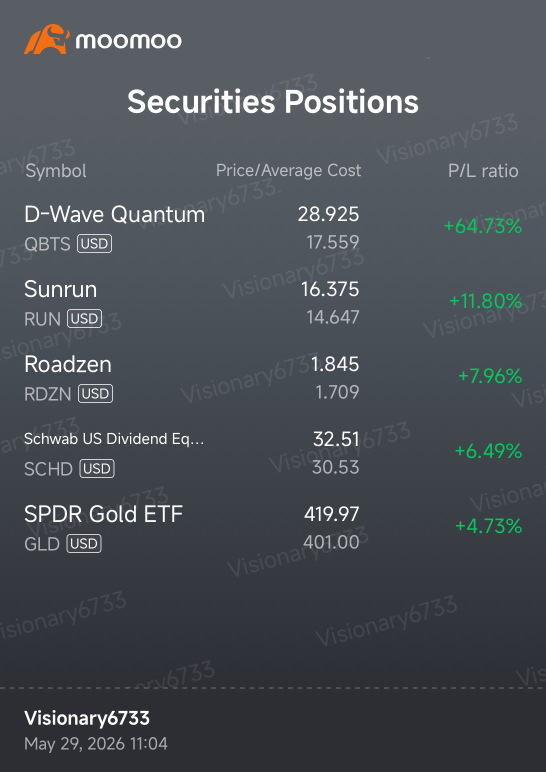Open the SPDR Gold ETF position
Screen dimensions: 546x772
pos(273,527)
